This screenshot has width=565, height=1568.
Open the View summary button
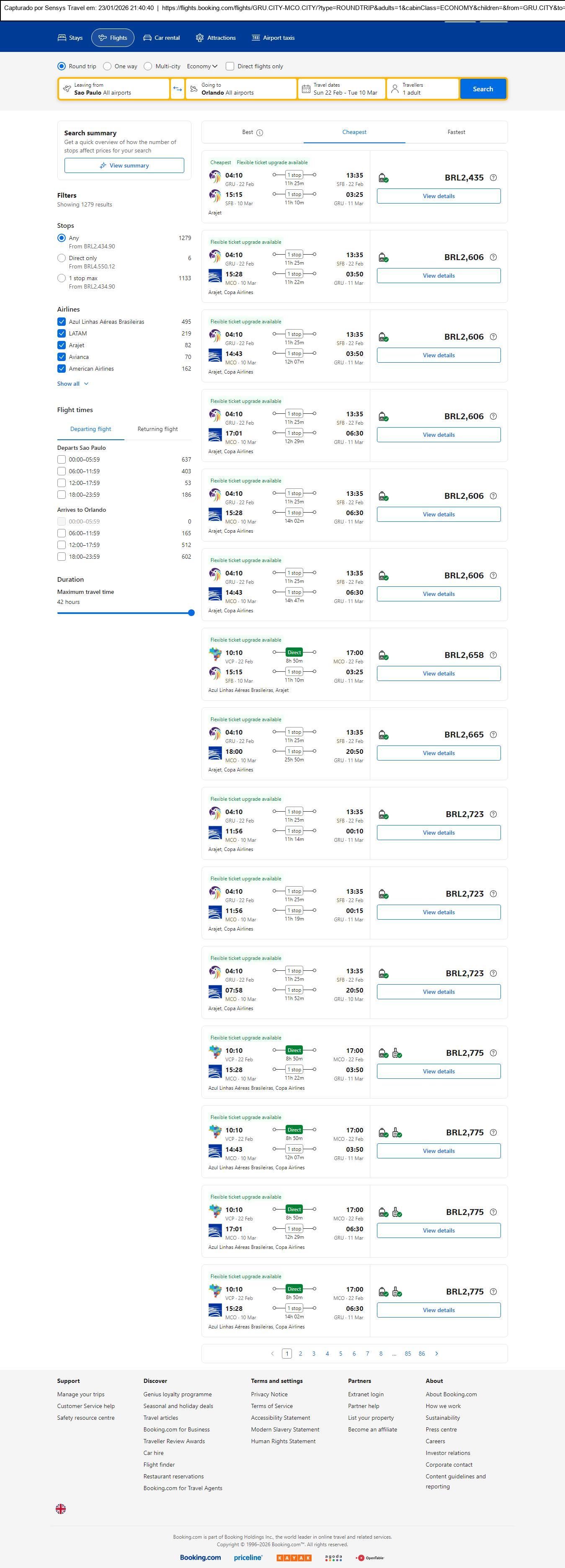tap(124, 165)
